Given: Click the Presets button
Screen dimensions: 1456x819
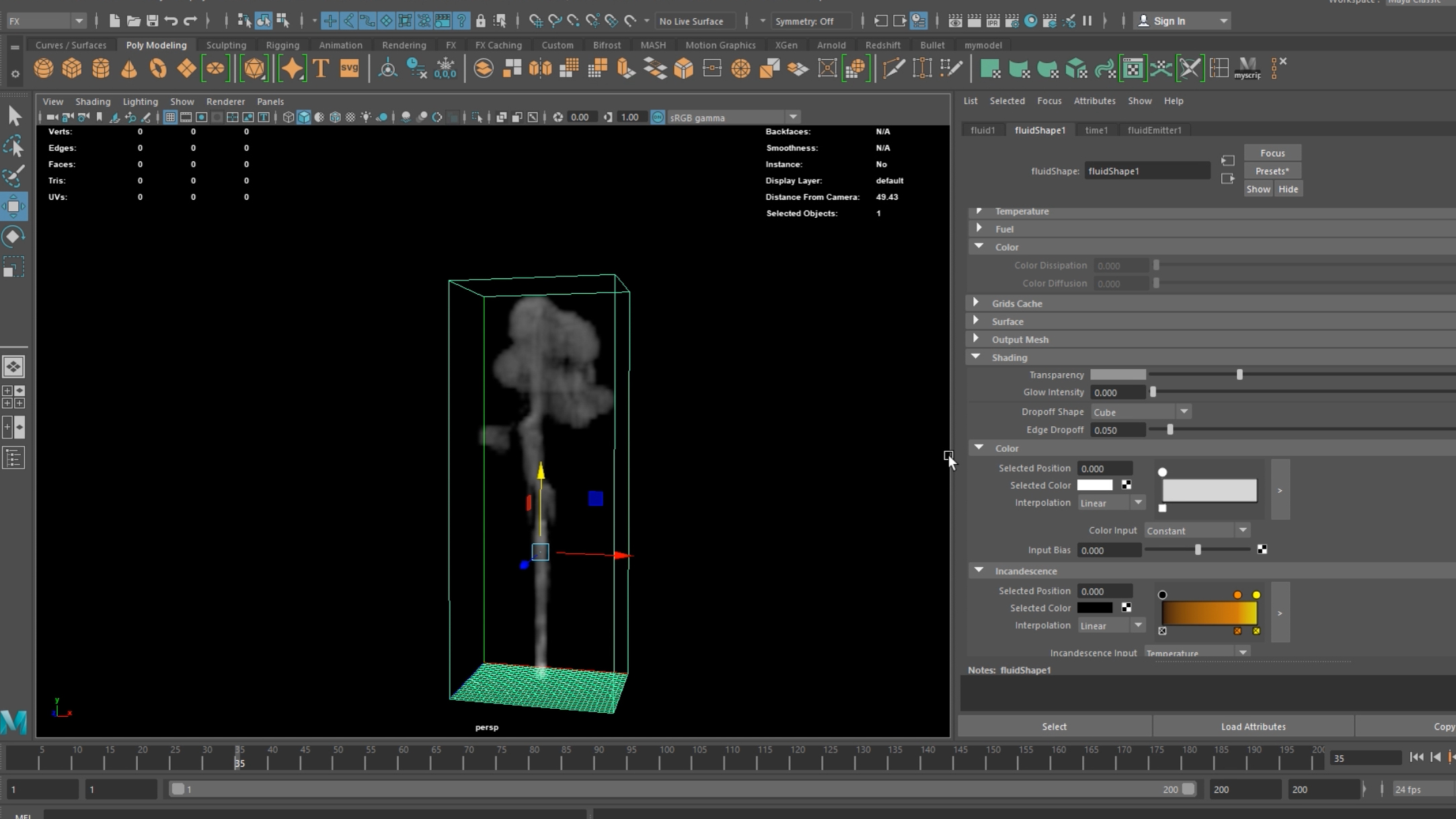Looking at the screenshot, I should click(1272, 171).
